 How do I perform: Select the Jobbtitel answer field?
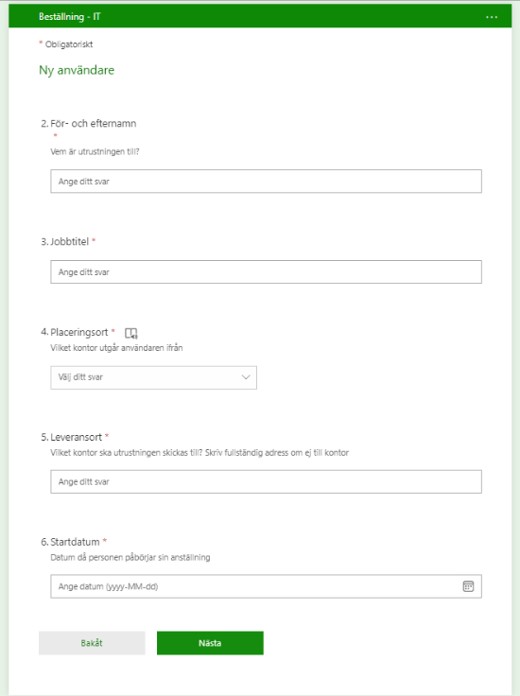click(x=266, y=272)
